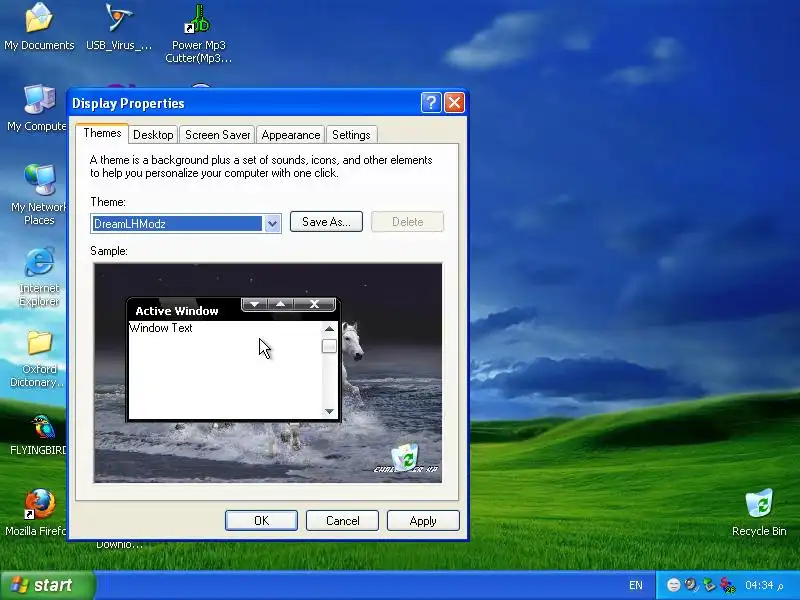Switch to the Screen Saver tab

point(217,135)
